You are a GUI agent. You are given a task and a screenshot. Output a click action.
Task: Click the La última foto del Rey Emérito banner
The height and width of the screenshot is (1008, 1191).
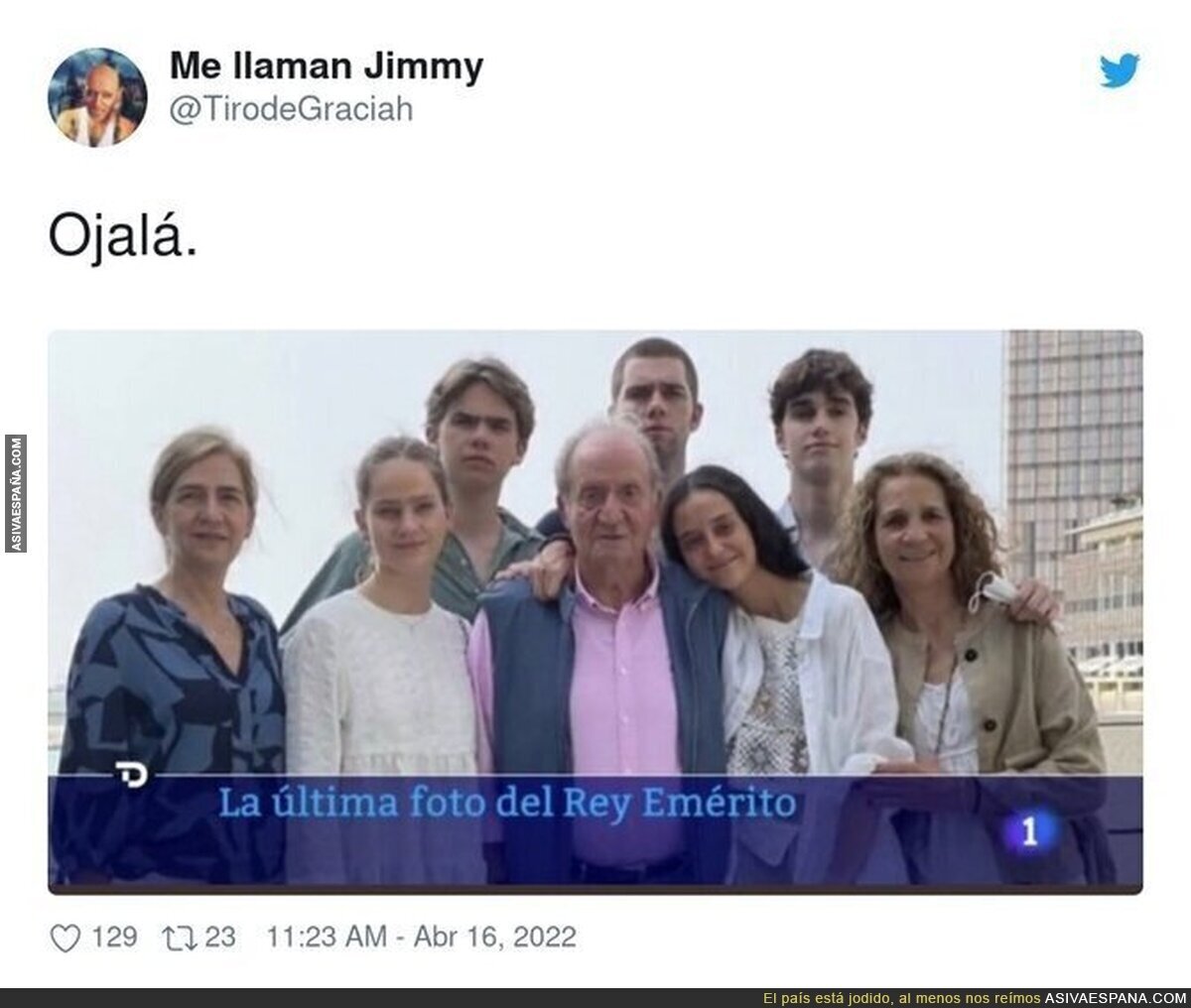(x=506, y=802)
